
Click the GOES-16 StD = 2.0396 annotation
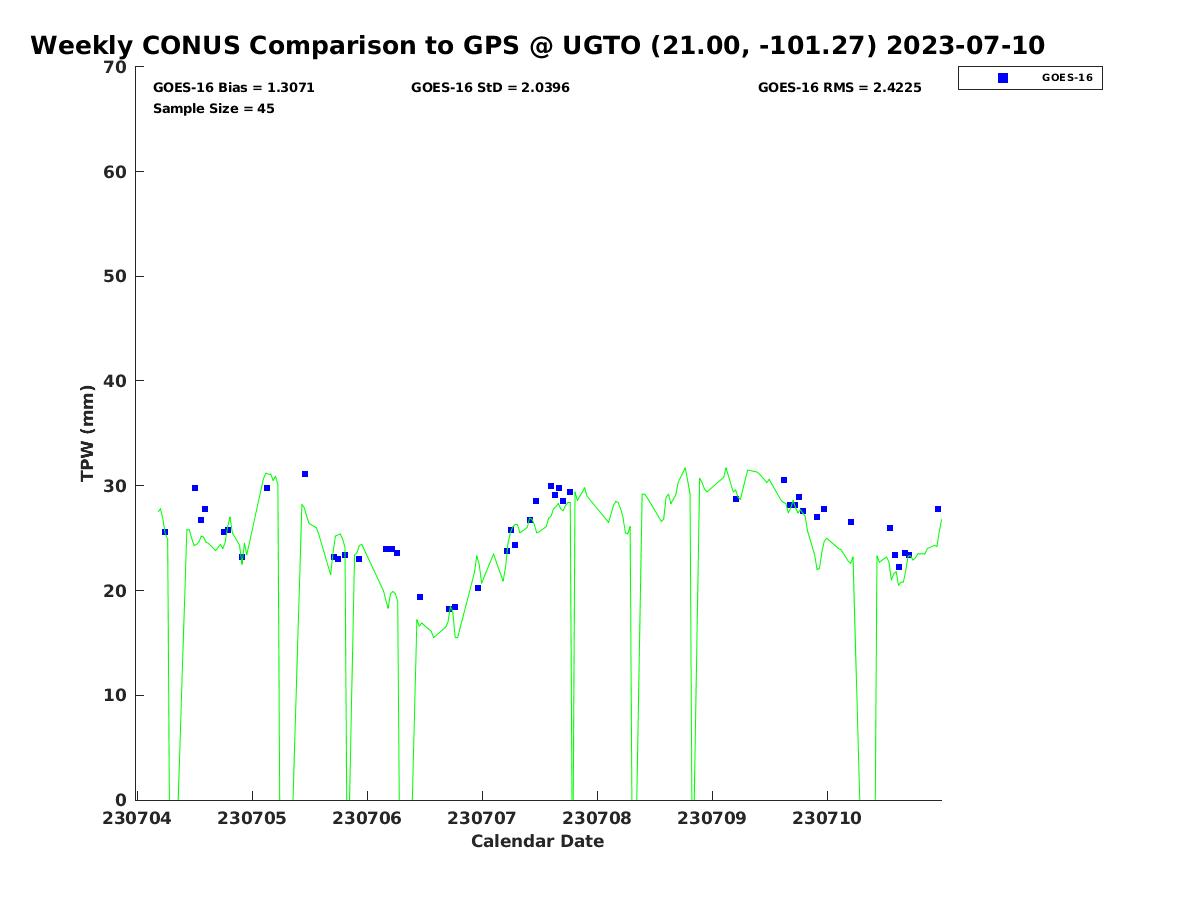tap(490, 88)
